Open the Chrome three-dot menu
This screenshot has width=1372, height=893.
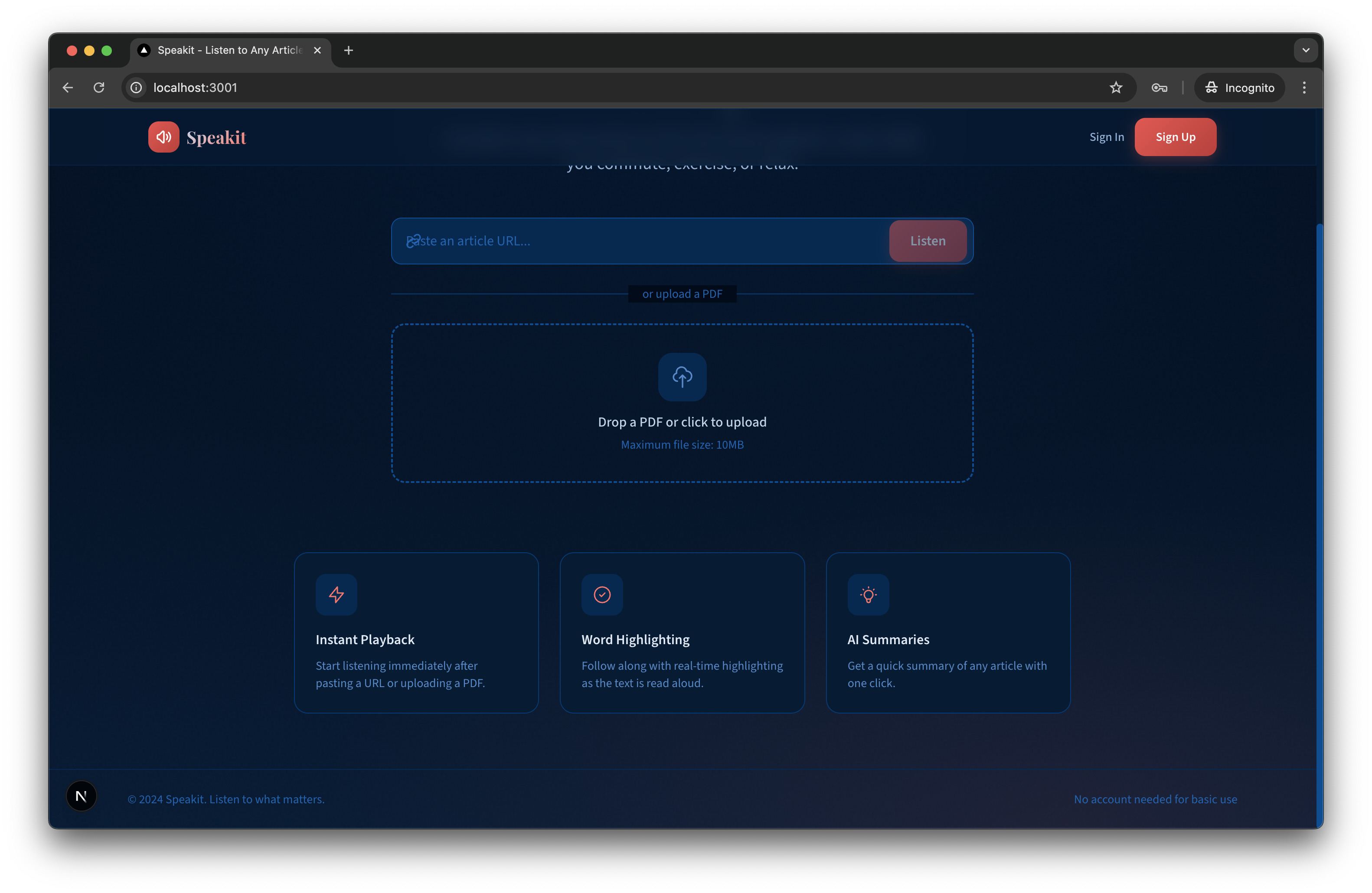(1304, 88)
